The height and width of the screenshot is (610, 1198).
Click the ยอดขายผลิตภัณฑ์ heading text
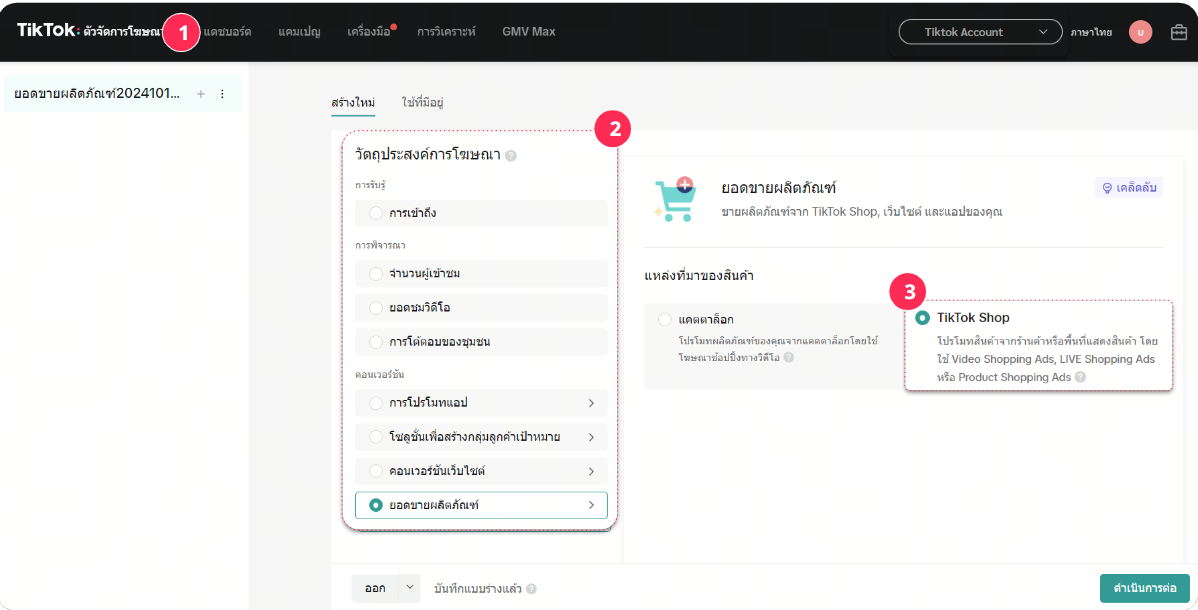click(x=779, y=188)
